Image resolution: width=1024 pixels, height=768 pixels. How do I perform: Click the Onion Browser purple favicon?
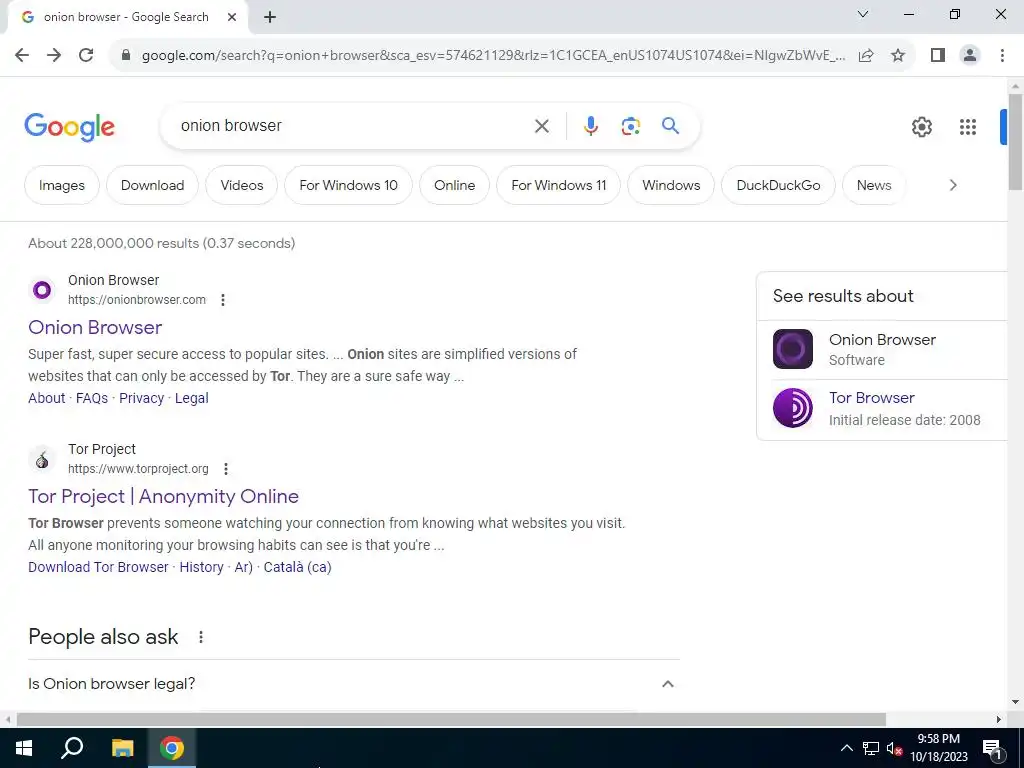42,289
